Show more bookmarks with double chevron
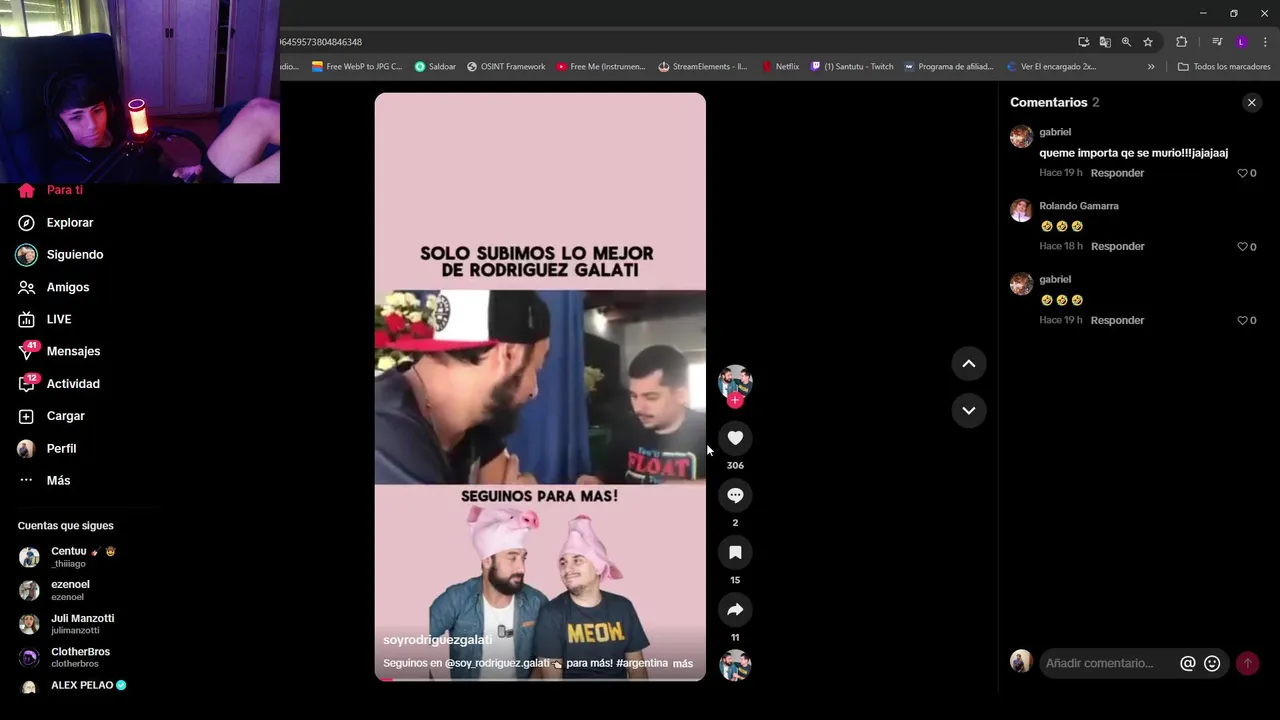The height and width of the screenshot is (720, 1280). [1151, 67]
